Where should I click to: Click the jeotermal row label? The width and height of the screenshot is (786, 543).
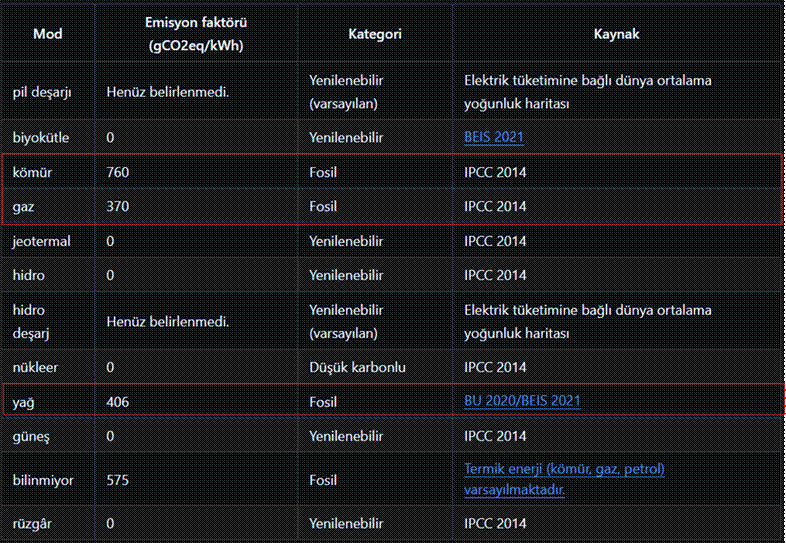[x=42, y=241]
